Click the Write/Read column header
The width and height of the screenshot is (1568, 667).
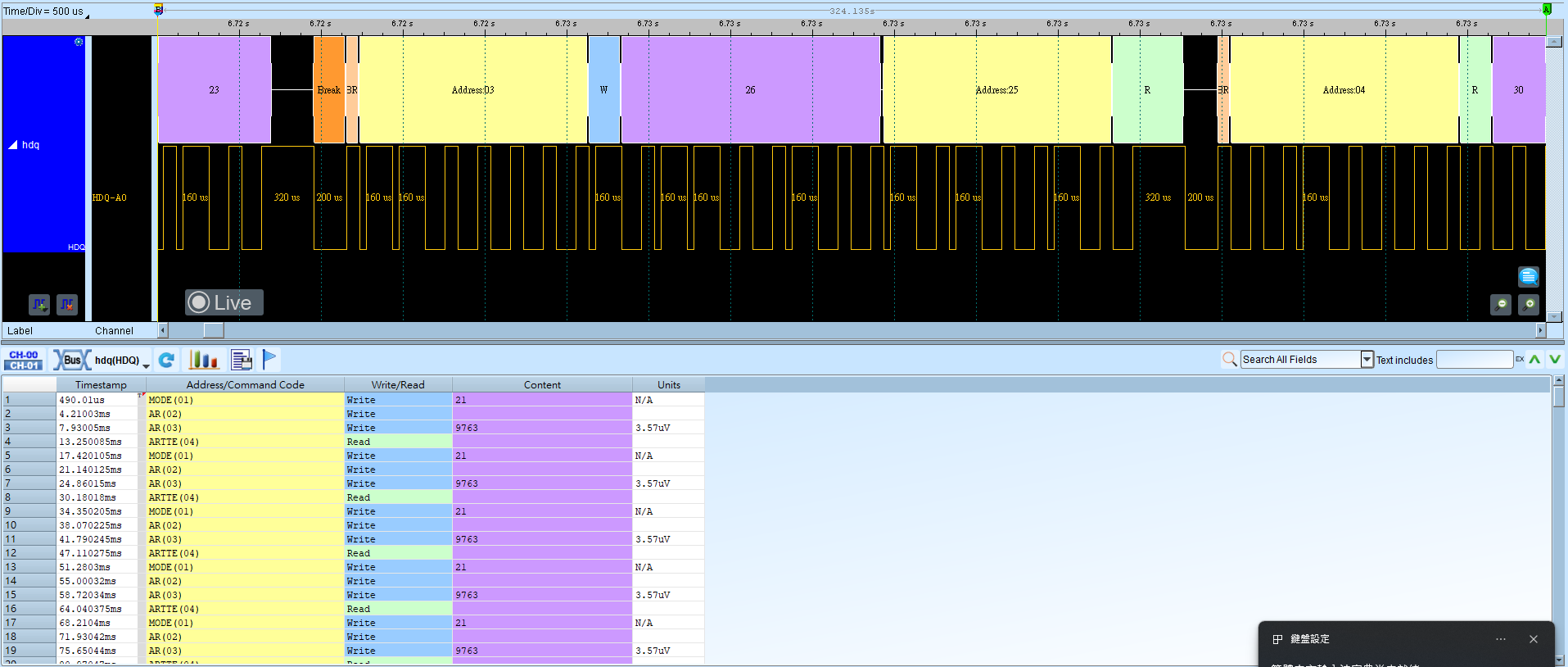(398, 384)
